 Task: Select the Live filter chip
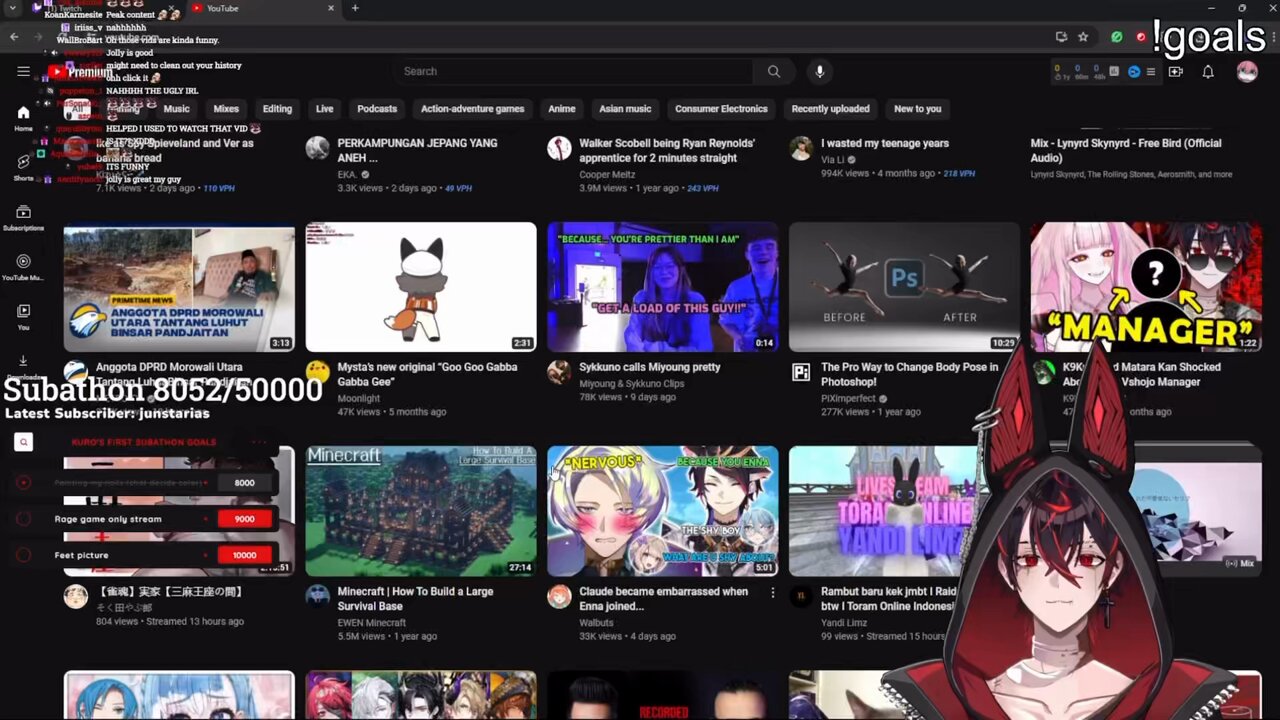(x=324, y=109)
